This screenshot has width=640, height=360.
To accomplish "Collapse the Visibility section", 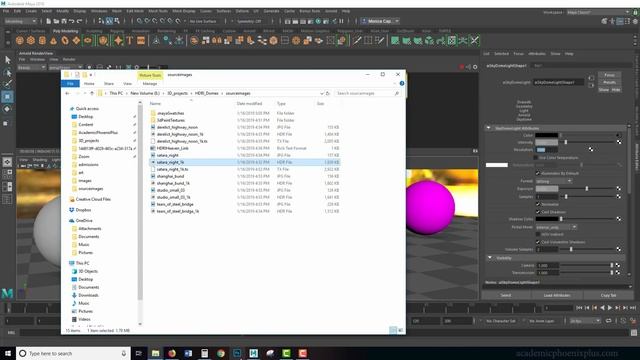I will tap(490, 258).
